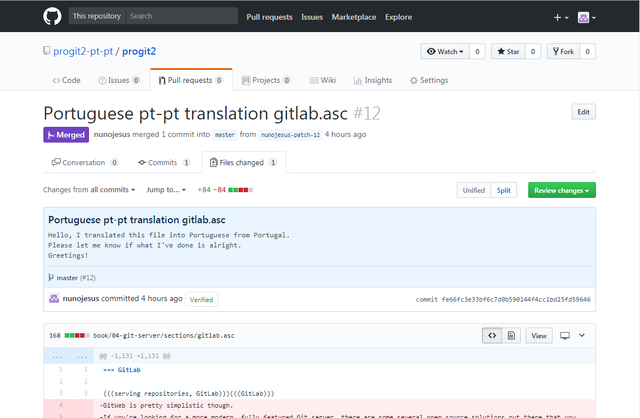Open nunojesus link in commit line
The image size is (640, 418).
click(x=81, y=298)
